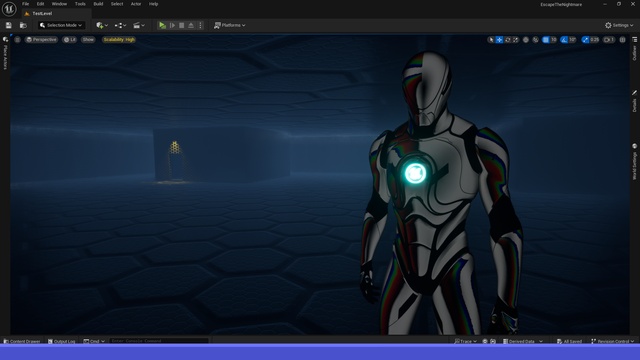This screenshot has width=640, height=360.
Task: Select the Scale gizmo tool
Action: [x=516, y=40]
